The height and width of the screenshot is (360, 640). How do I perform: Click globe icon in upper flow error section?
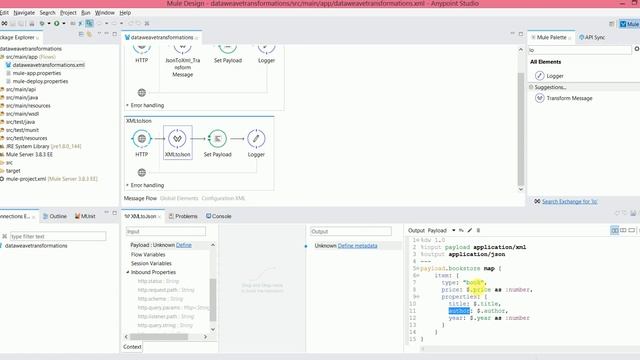tap(142, 93)
